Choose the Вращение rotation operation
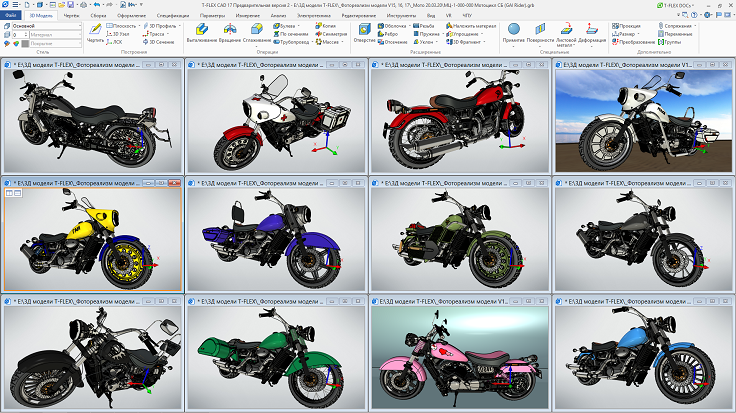 coord(230,33)
